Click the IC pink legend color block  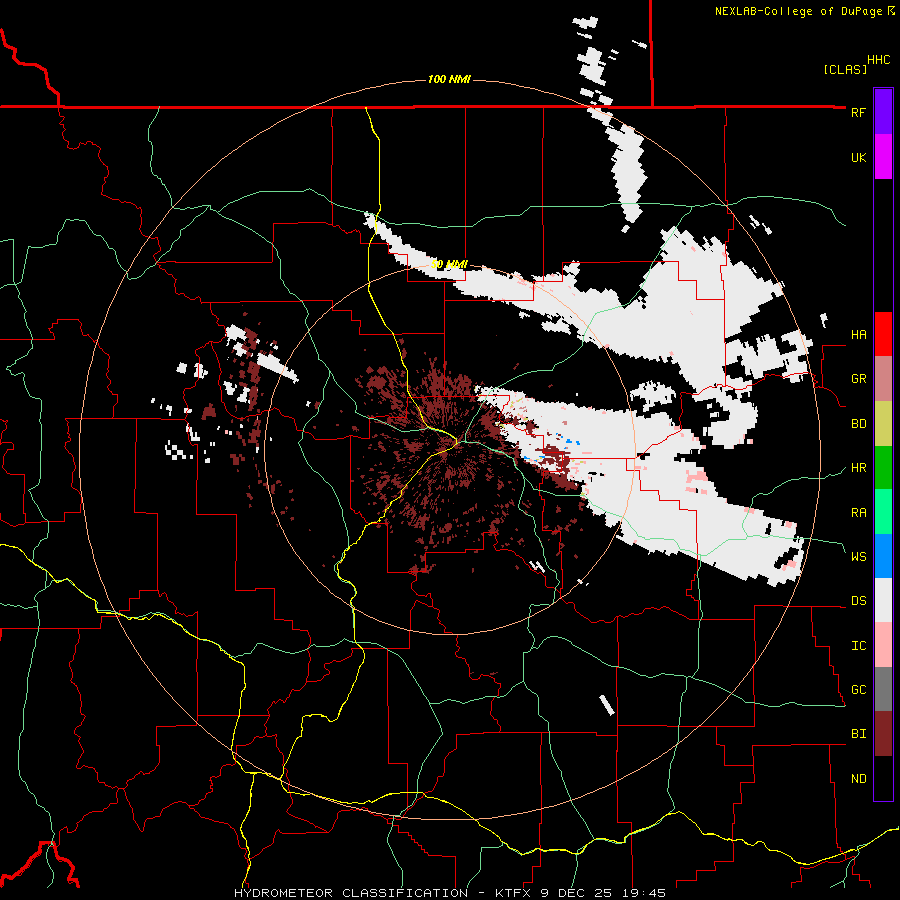click(x=883, y=645)
